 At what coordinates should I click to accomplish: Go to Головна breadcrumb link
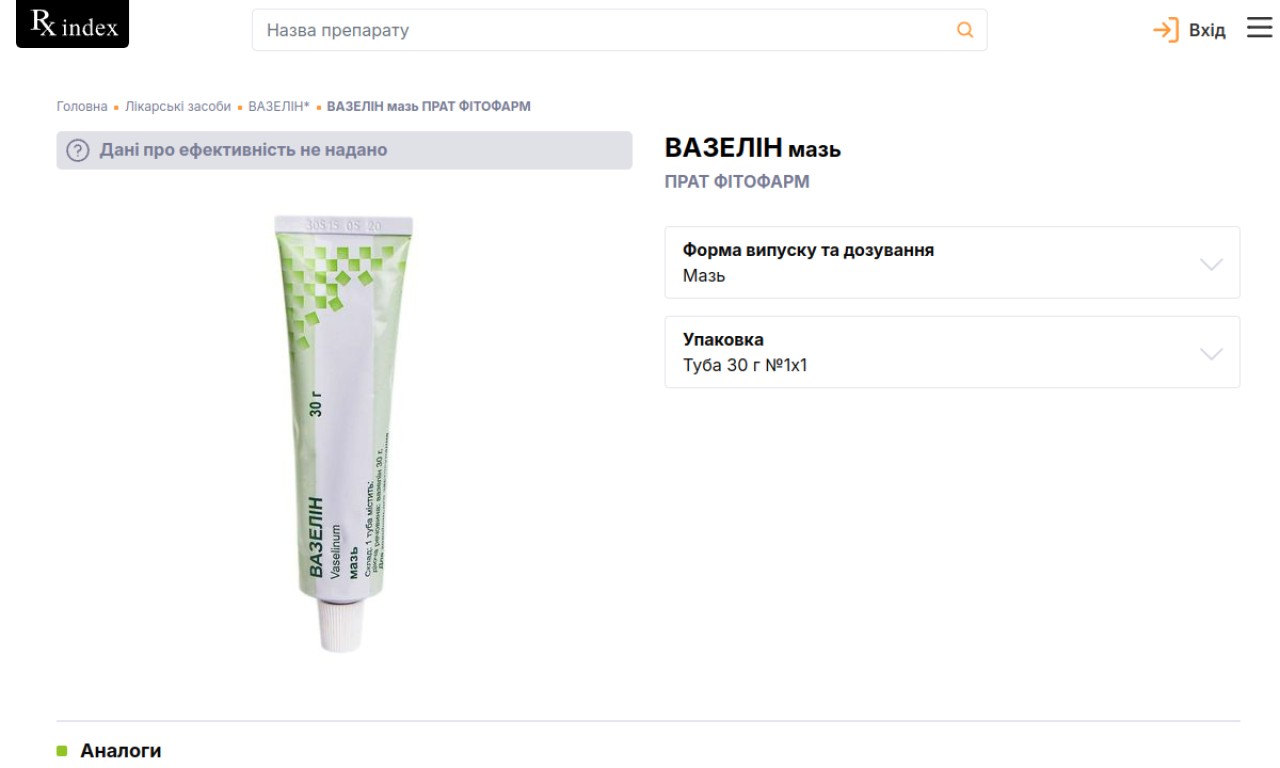(82, 106)
